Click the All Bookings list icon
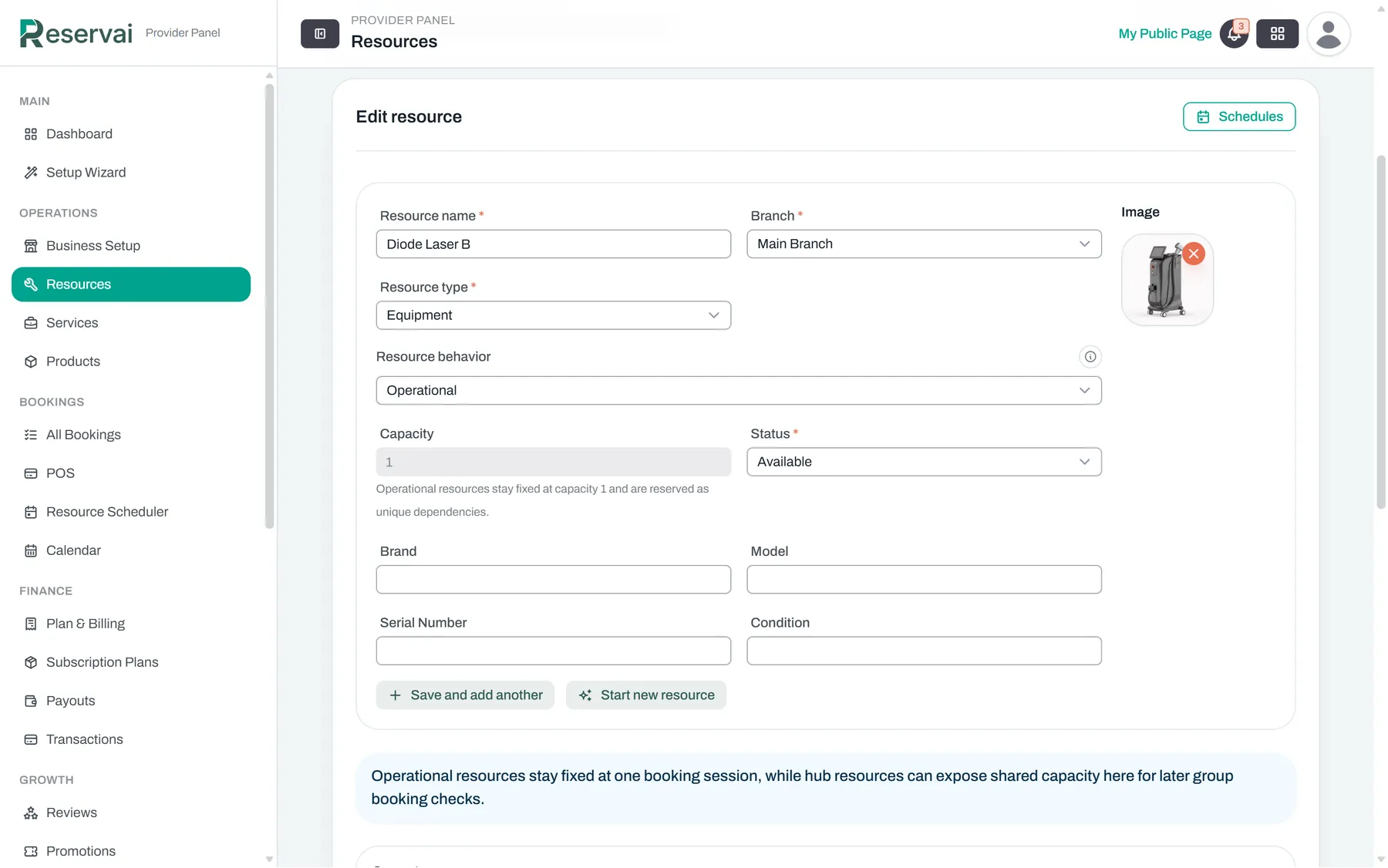 pyautogui.click(x=31, y=435)
